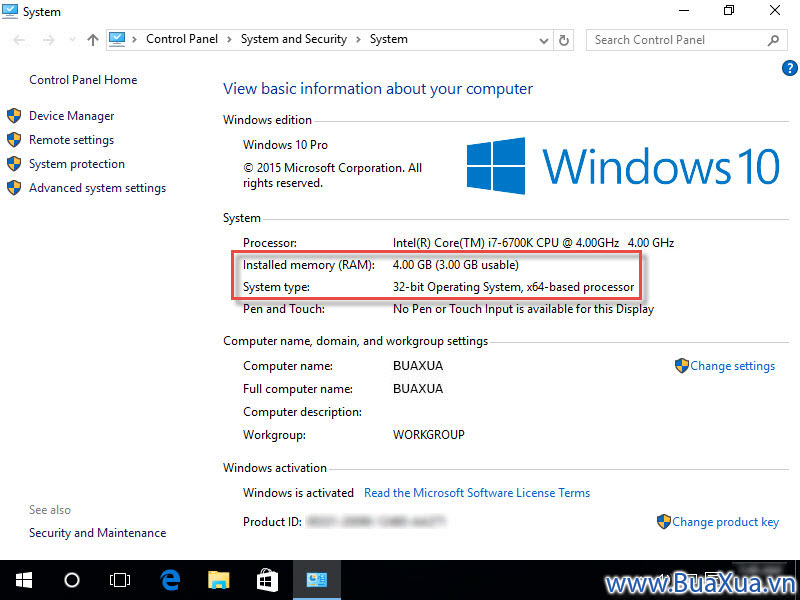800x600 pixels.
Task: Click Change product key link
Action: [x=726, y=522]
